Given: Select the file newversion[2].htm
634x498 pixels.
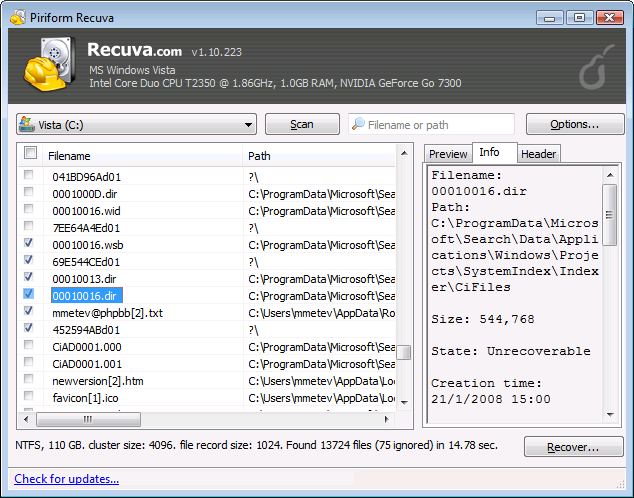Looking at the screenshot, I should [x=98, y=381].
